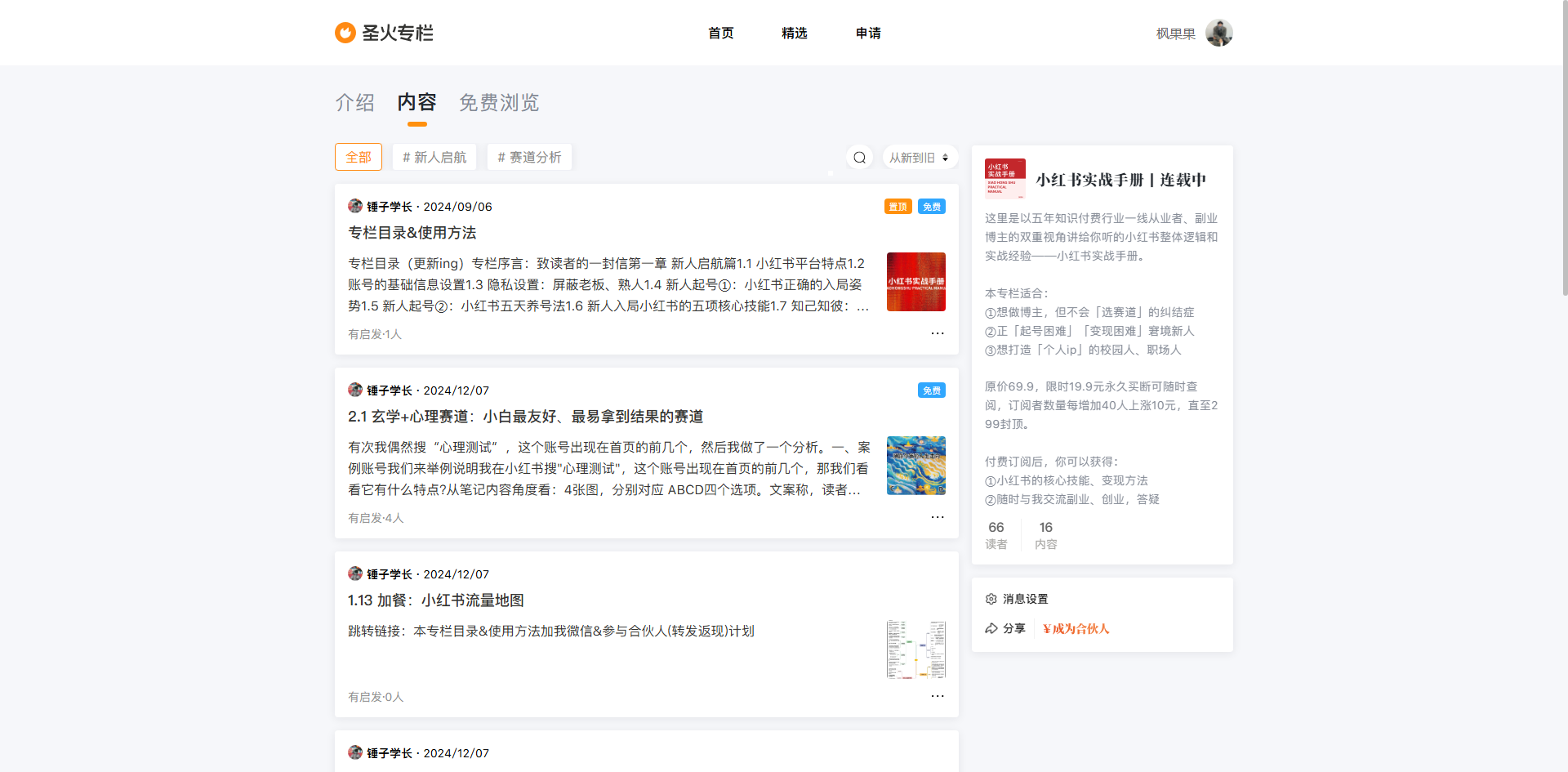This screenshot has height=772, width=1568.
Task: Open the search magnifier icon
Action: pos(859,158)
